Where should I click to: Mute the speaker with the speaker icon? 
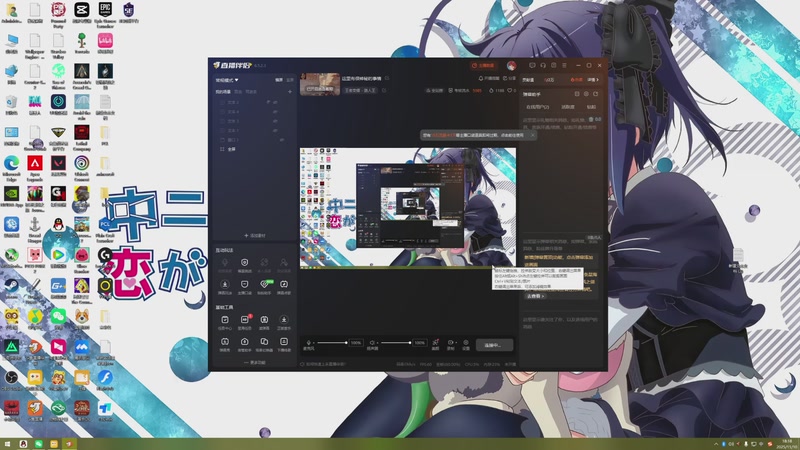(372, 343)
